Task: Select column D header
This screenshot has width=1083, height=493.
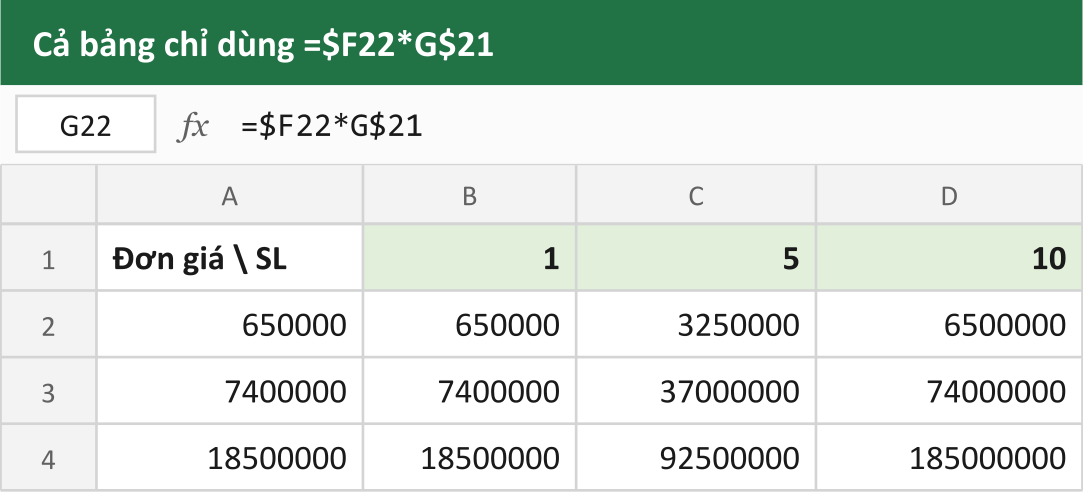Action: point(950,194)
